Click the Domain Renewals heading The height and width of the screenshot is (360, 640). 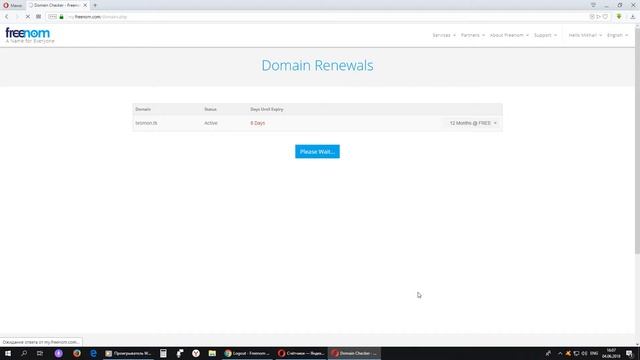click(x=317, y=65)
